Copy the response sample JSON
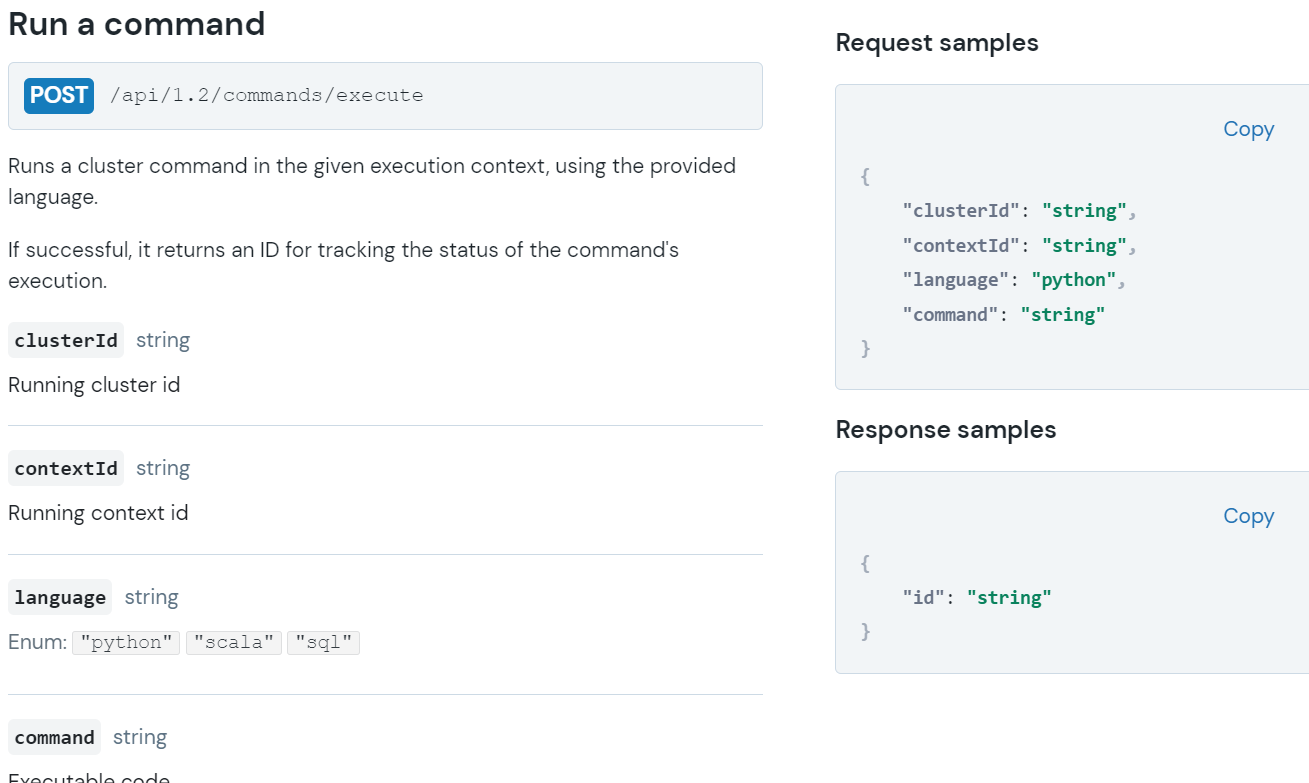This screenshot has width=1309, height=783. (1248, 516)
